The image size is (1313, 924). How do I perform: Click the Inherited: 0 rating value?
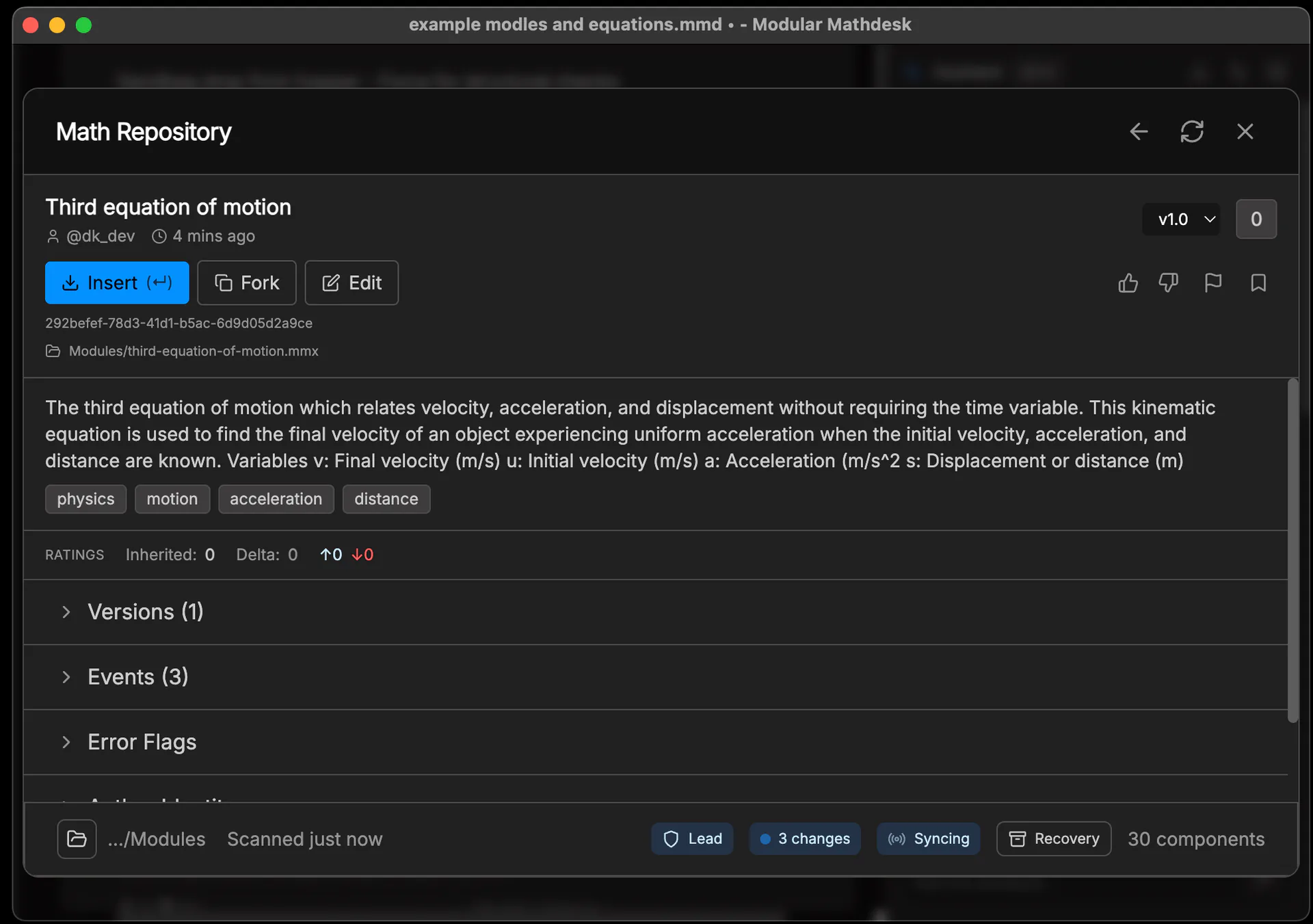(170, 555)
